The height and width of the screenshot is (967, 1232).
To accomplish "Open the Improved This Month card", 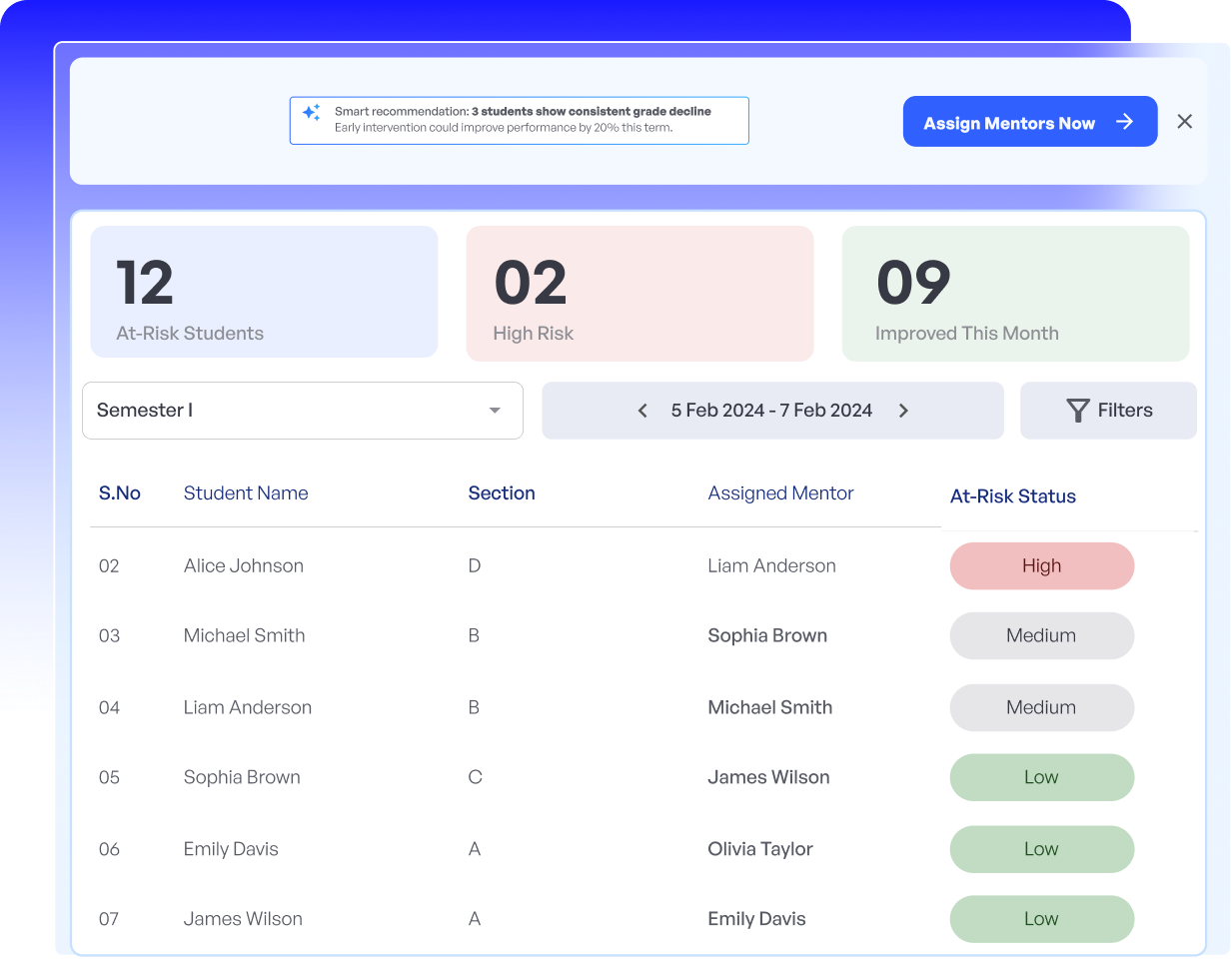I will click(1015, 293).
